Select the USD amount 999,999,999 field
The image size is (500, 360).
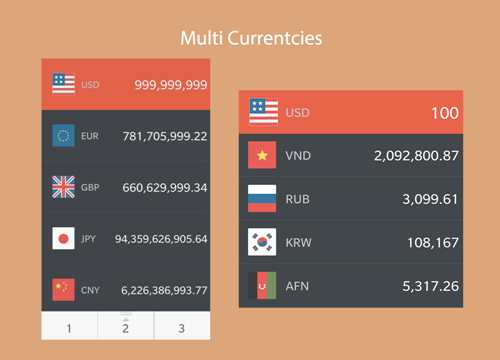(171, 85)
